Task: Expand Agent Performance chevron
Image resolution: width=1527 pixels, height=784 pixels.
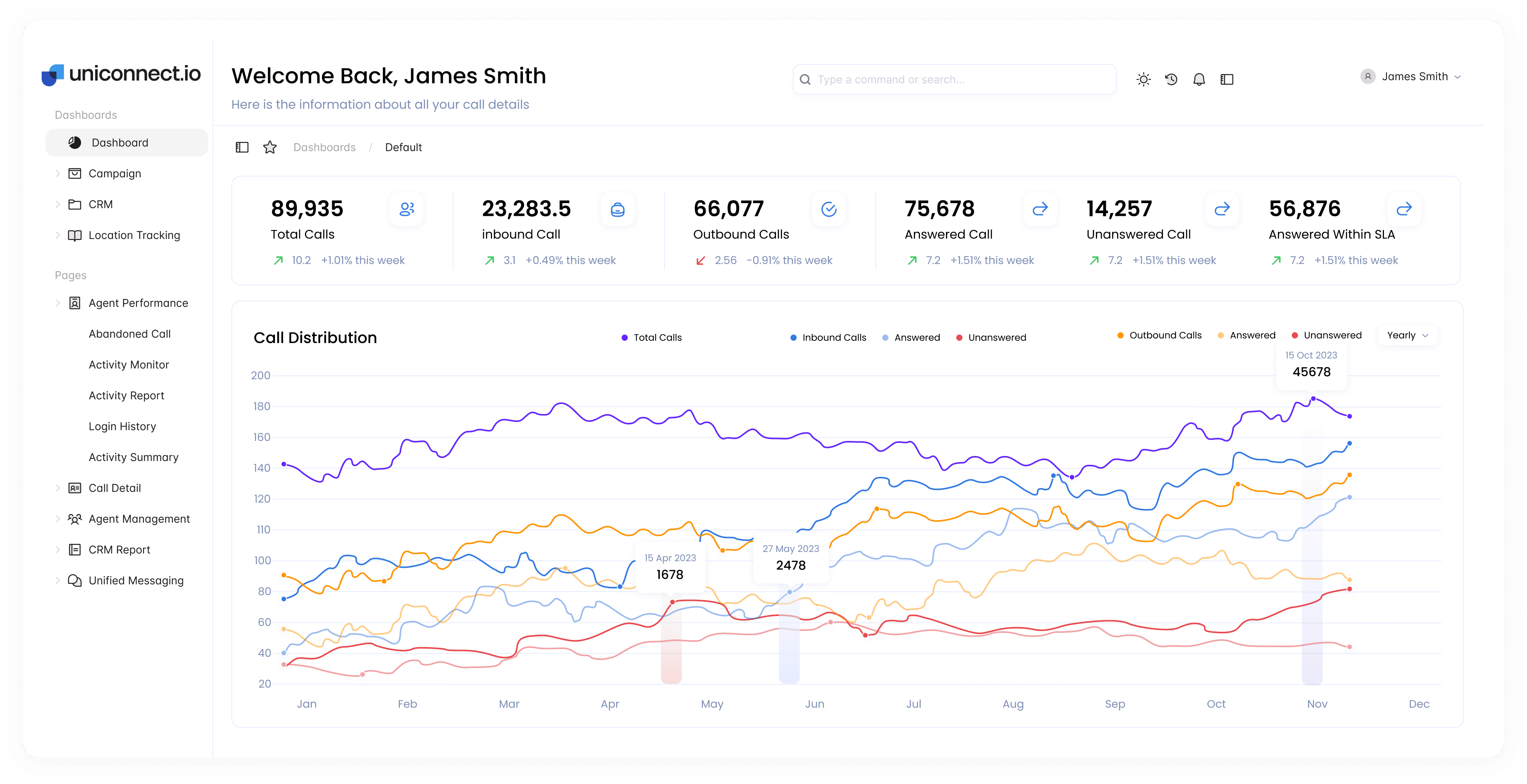Action: 57,303
